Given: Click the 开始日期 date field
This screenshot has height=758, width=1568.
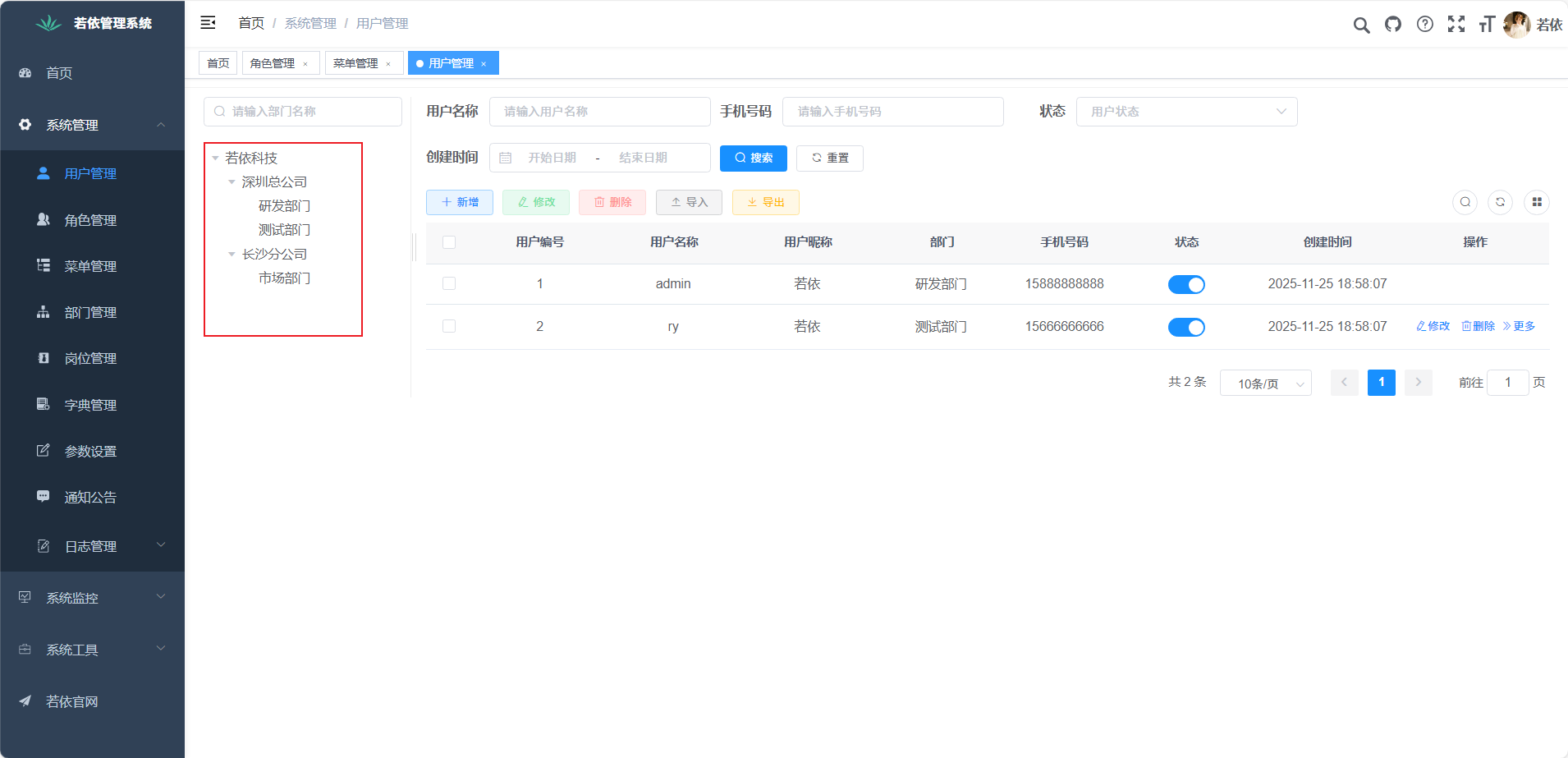Looking at the screenshot, I should tap(552, 158).
